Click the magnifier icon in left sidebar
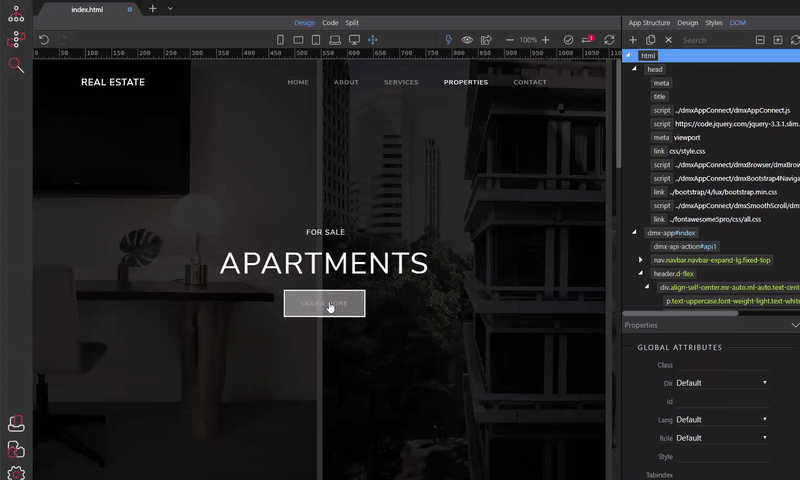The height and width of the screenshot is (480, 800). (x=15, y=65)
